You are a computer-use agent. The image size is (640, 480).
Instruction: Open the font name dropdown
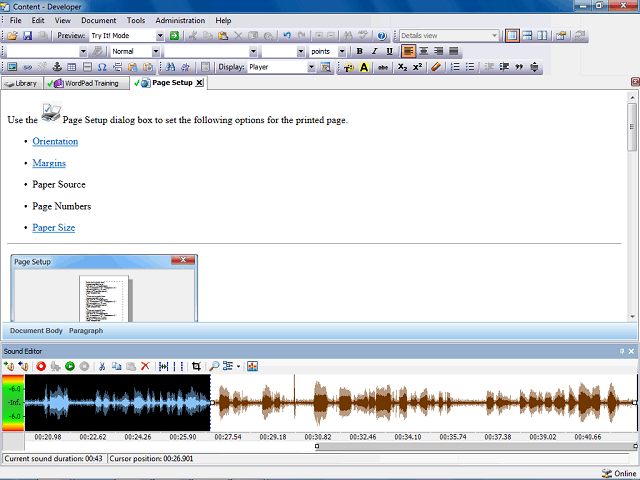pyautogui.click(x=253, y=51)
